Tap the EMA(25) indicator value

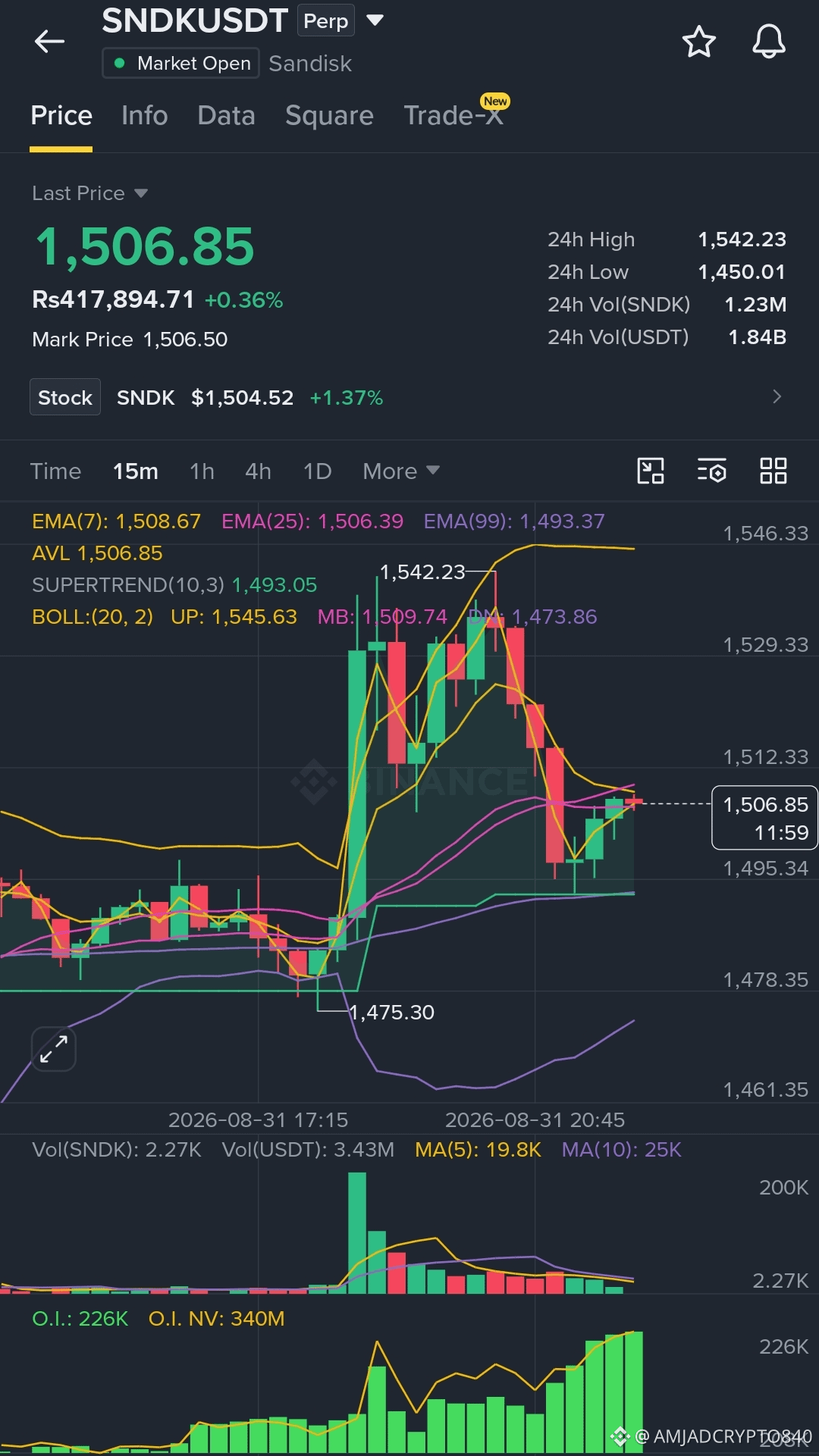pyautogui.click(x=312, y=521)
